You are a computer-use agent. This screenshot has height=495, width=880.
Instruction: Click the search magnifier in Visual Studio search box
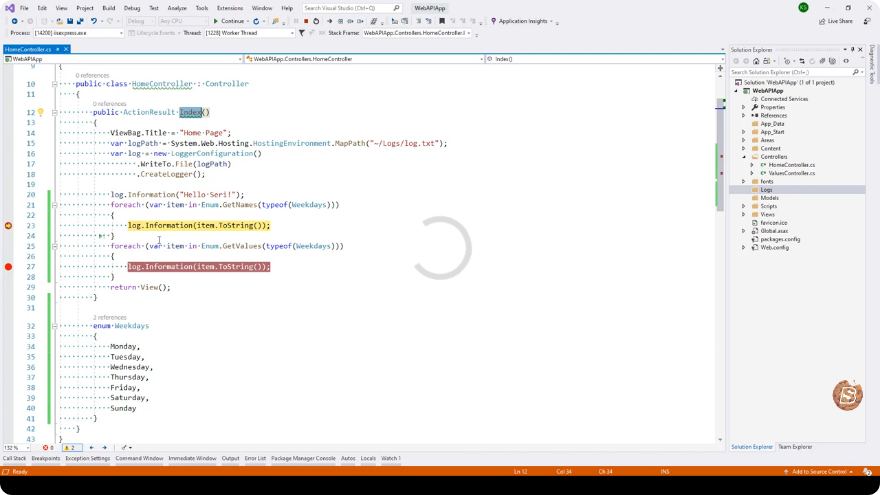click(396, 8)
